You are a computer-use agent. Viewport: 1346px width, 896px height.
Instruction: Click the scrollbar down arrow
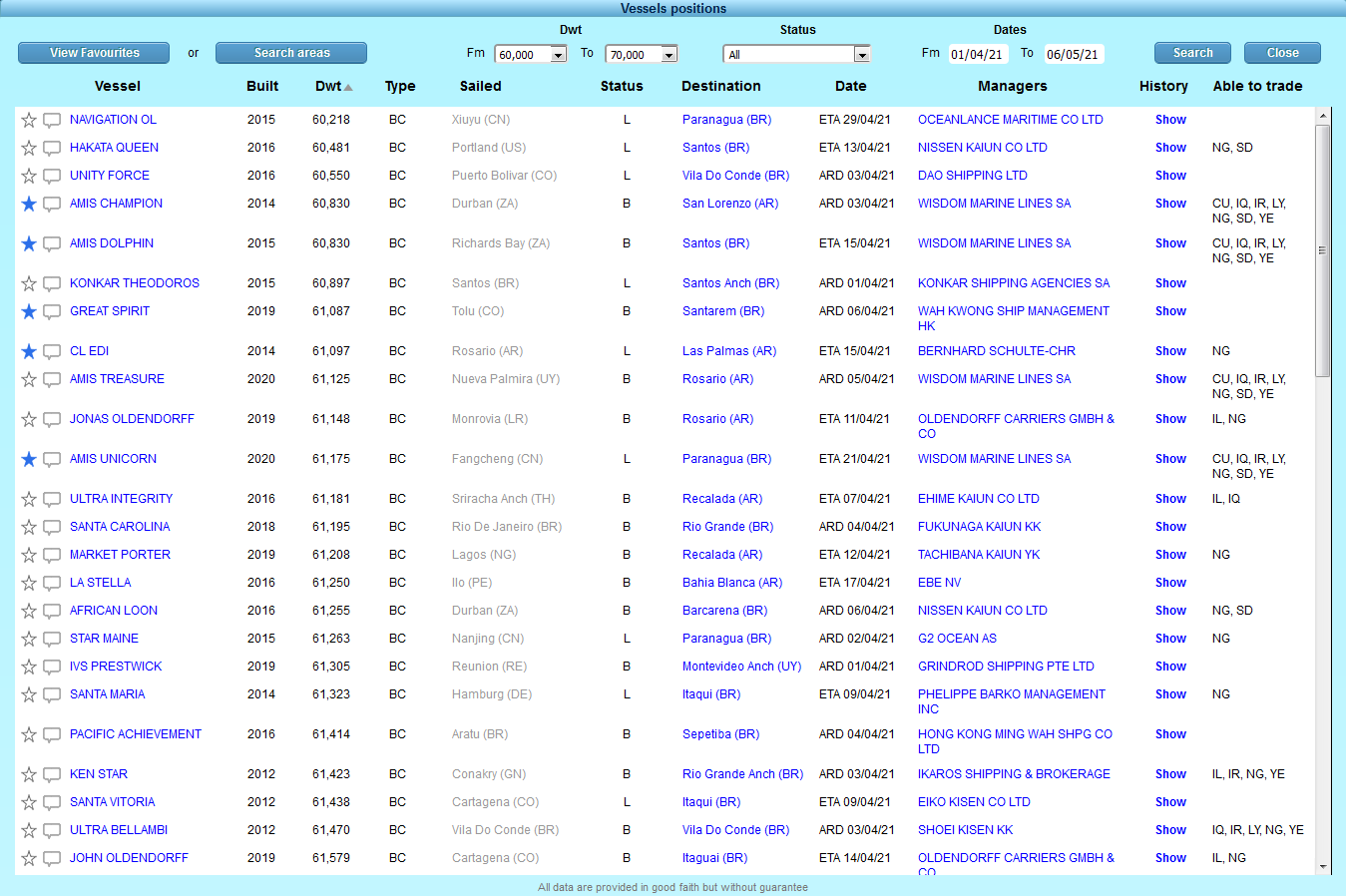(x=1323, y=867)
